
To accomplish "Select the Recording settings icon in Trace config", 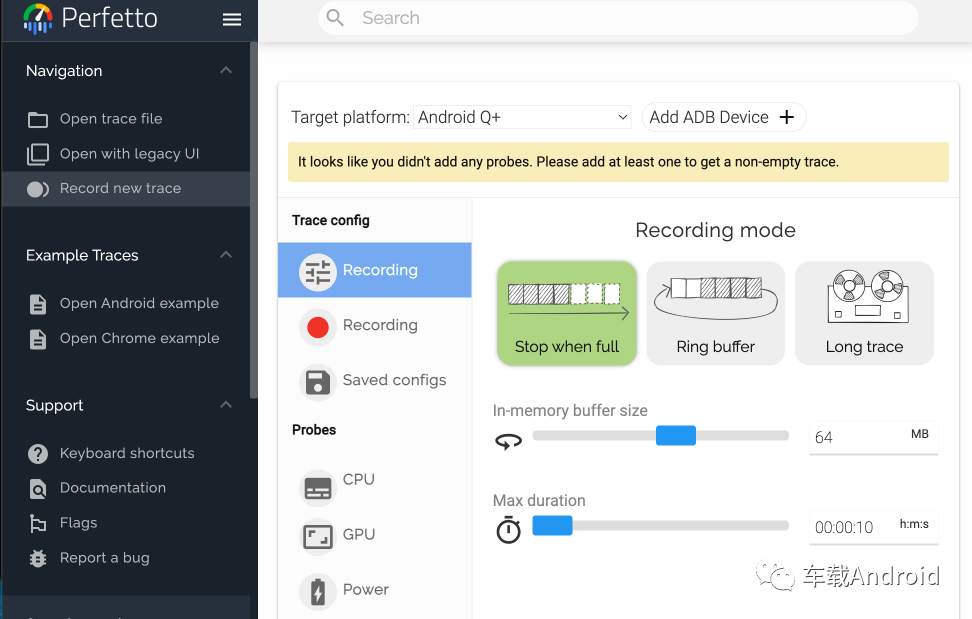I will click(x=316, y=270).
